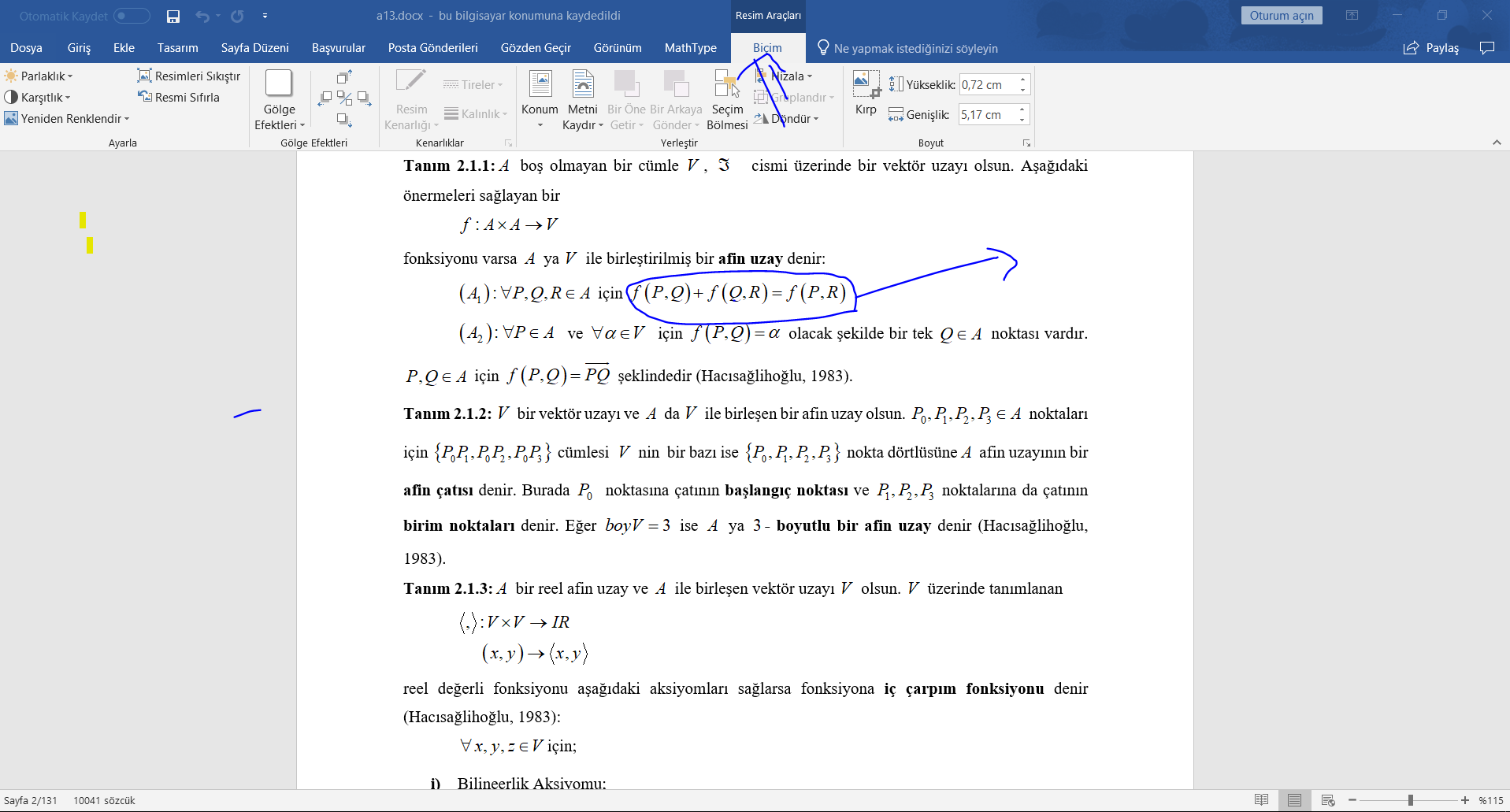The height and width of the screenshot is (812, 1510).
Task: Open Boyut group dialog launcher
Action: 1026,143
